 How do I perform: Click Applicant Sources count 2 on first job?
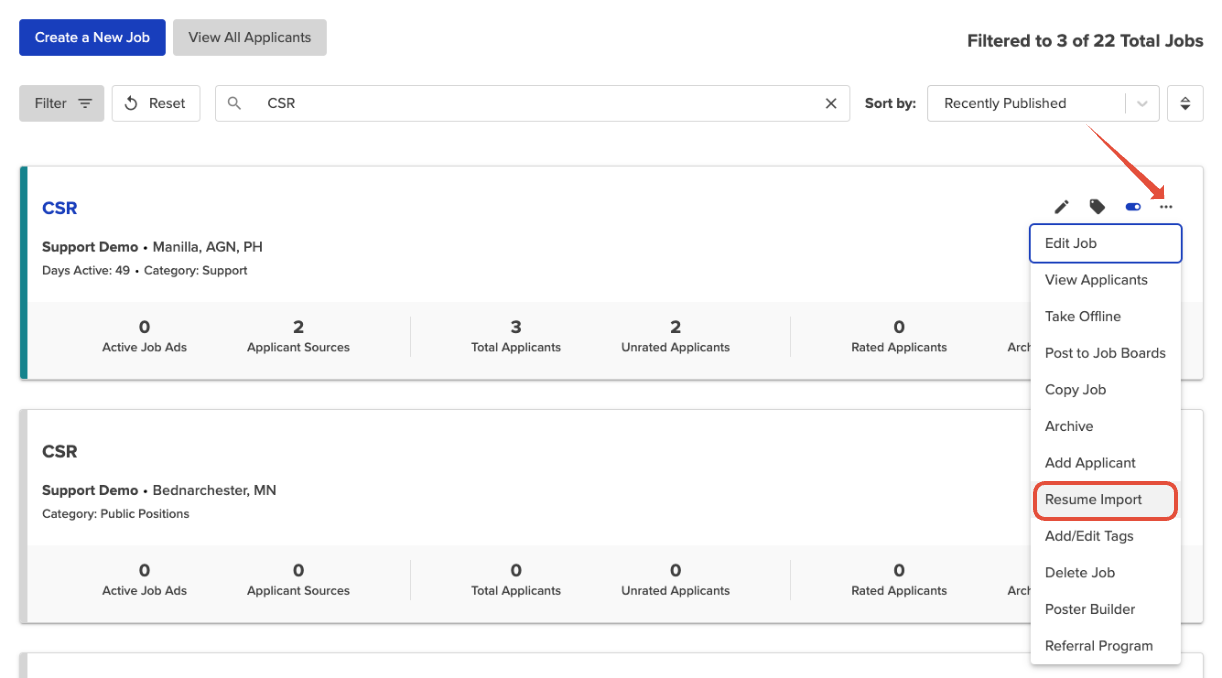point(298,327)
